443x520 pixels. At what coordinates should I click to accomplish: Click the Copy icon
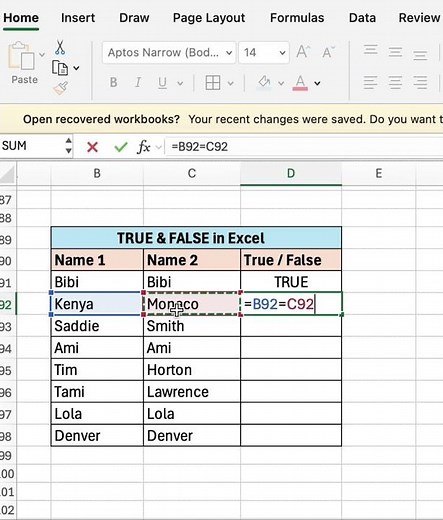coord(60,68)
